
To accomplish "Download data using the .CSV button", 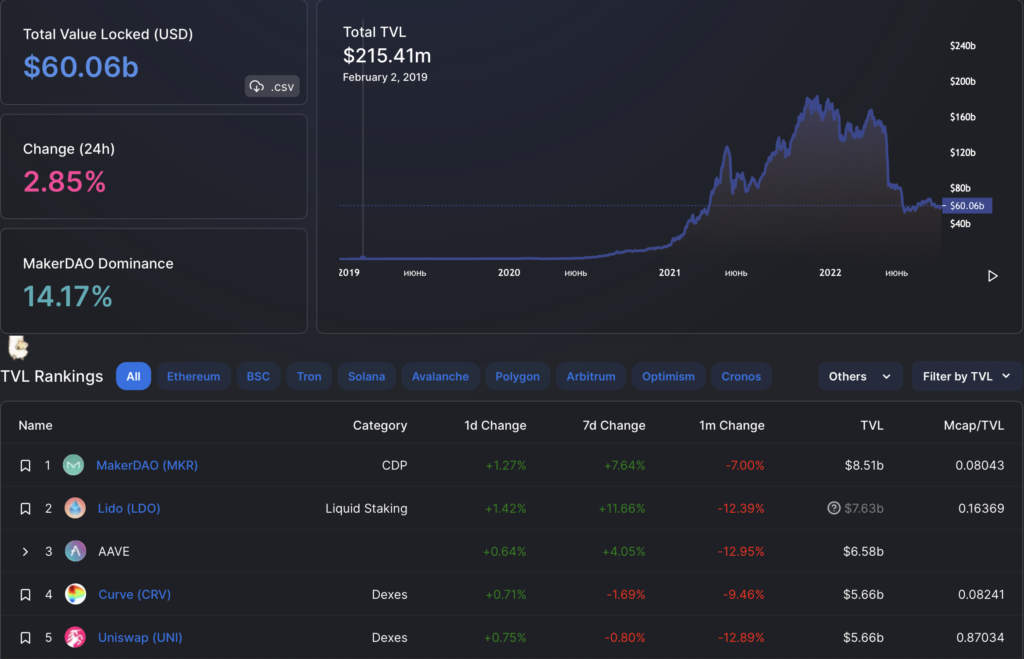I will (271, 86).
